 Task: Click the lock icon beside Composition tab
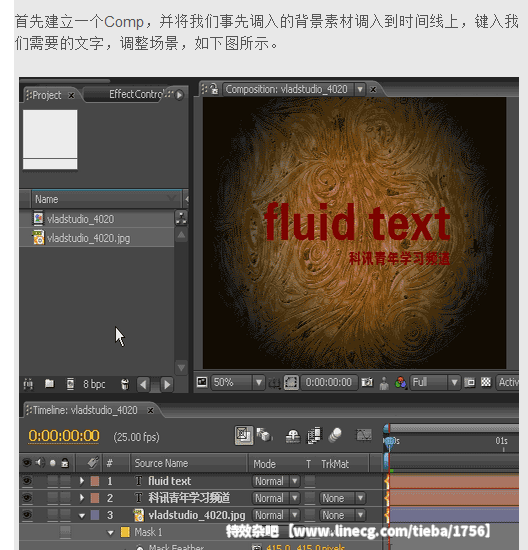pos(214,89)
